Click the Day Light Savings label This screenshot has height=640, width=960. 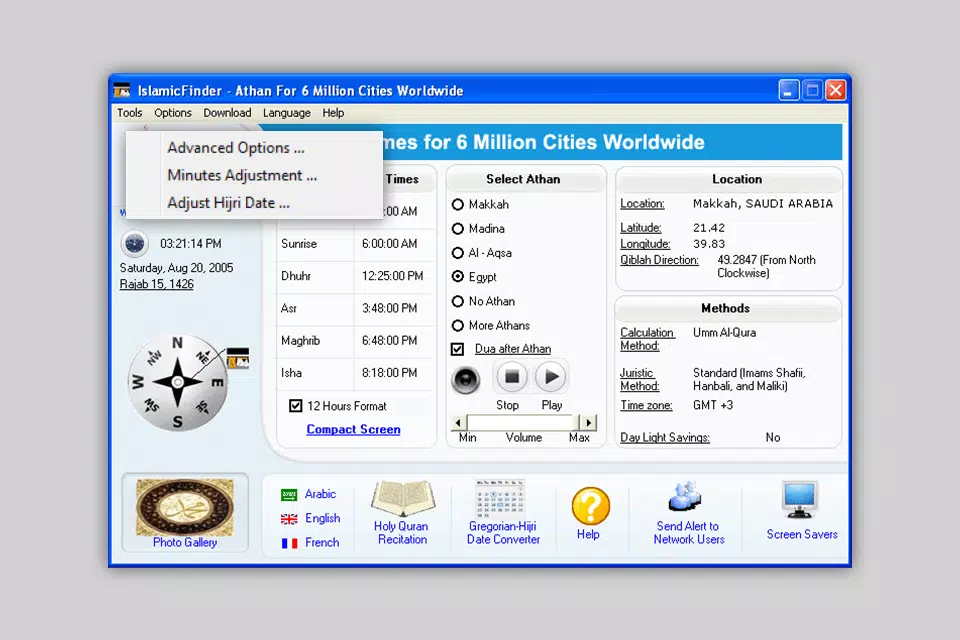[x=665, y=437]
